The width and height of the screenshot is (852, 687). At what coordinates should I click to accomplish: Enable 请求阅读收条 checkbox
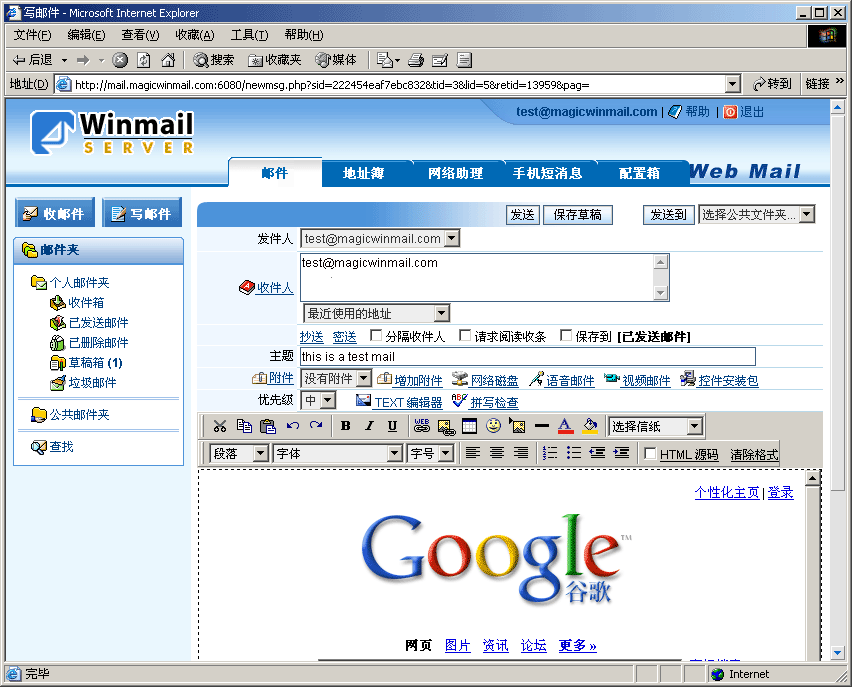[x=465, y=335]
